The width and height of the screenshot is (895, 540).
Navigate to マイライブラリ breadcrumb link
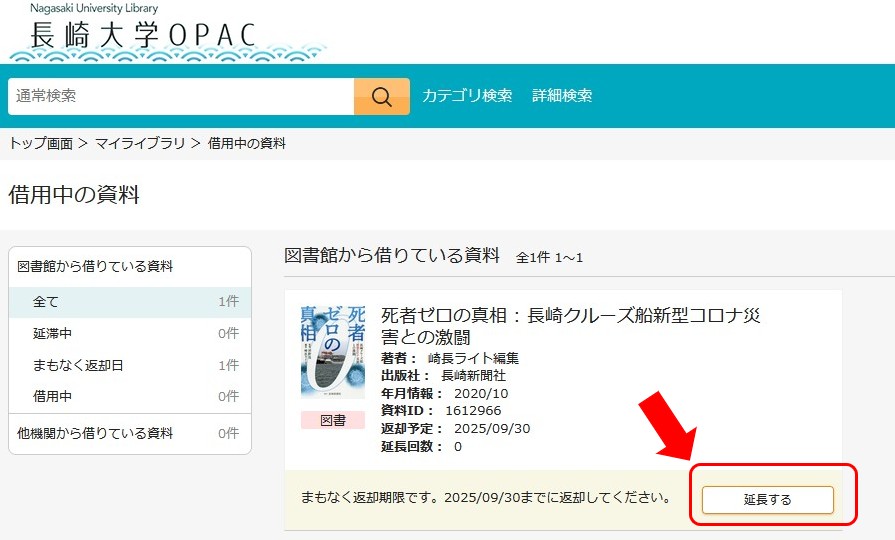pos(140,144)
